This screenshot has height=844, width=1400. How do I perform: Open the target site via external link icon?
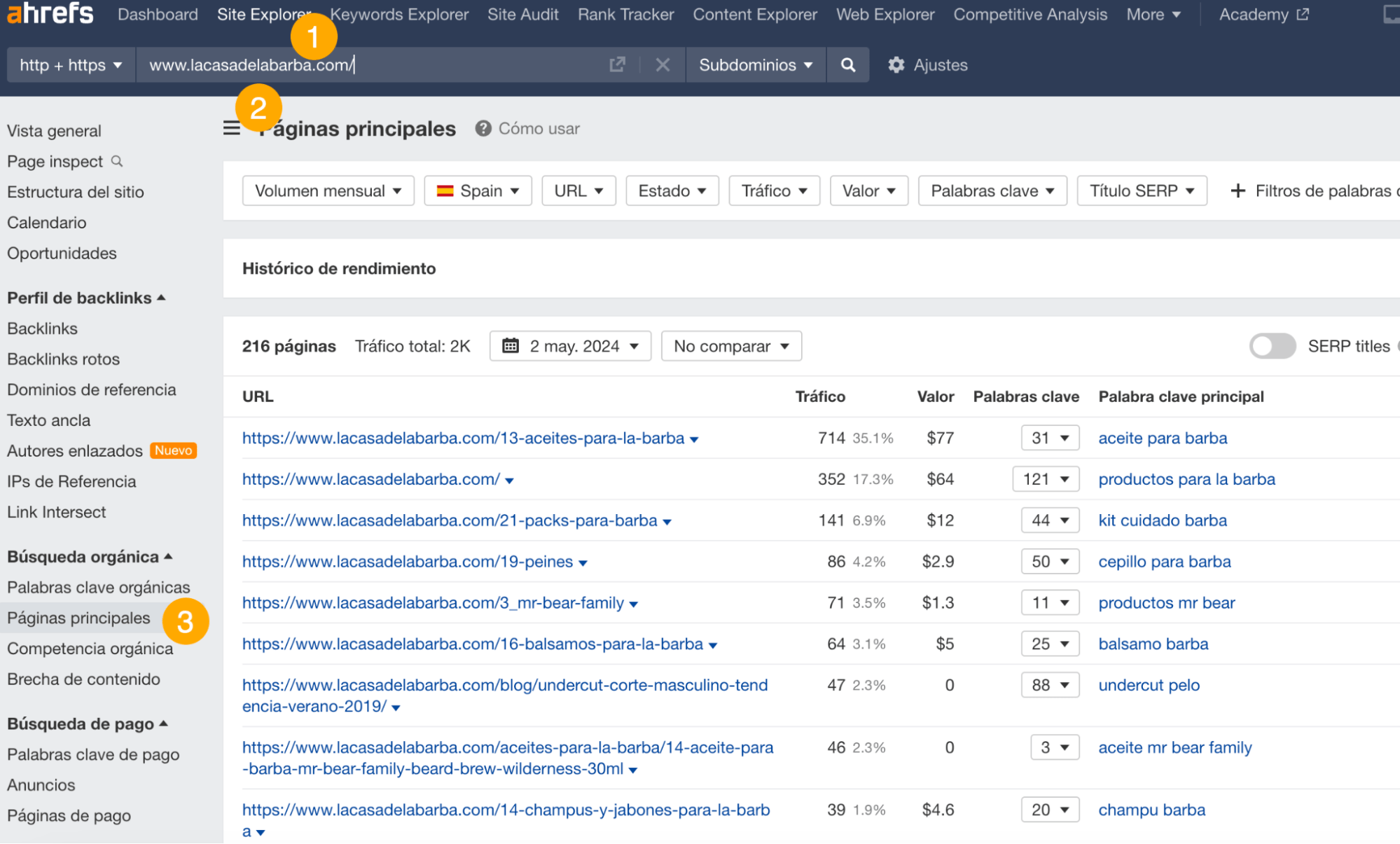tap(617, 64)
